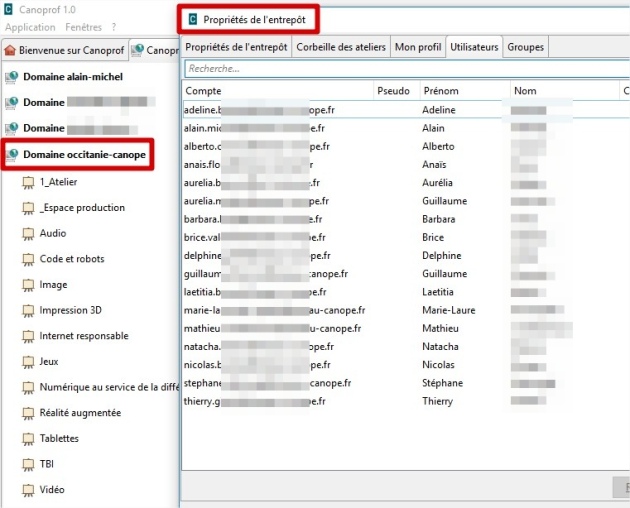
Task: Select the Laetitia user row
Action: 406,292
